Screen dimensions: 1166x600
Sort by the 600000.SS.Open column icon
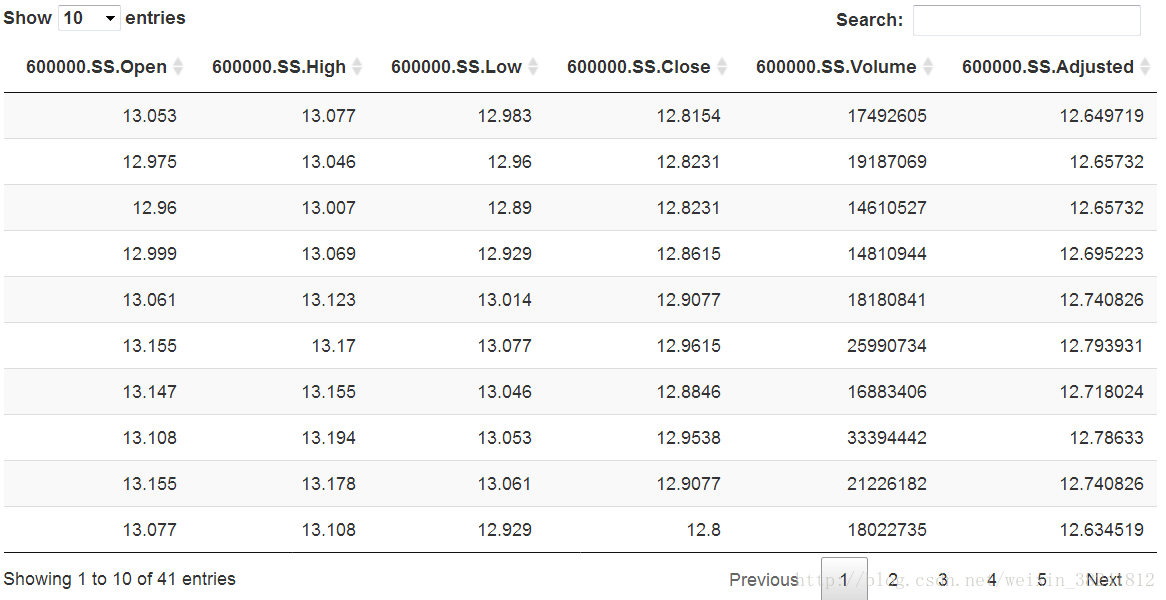(178, 67)
